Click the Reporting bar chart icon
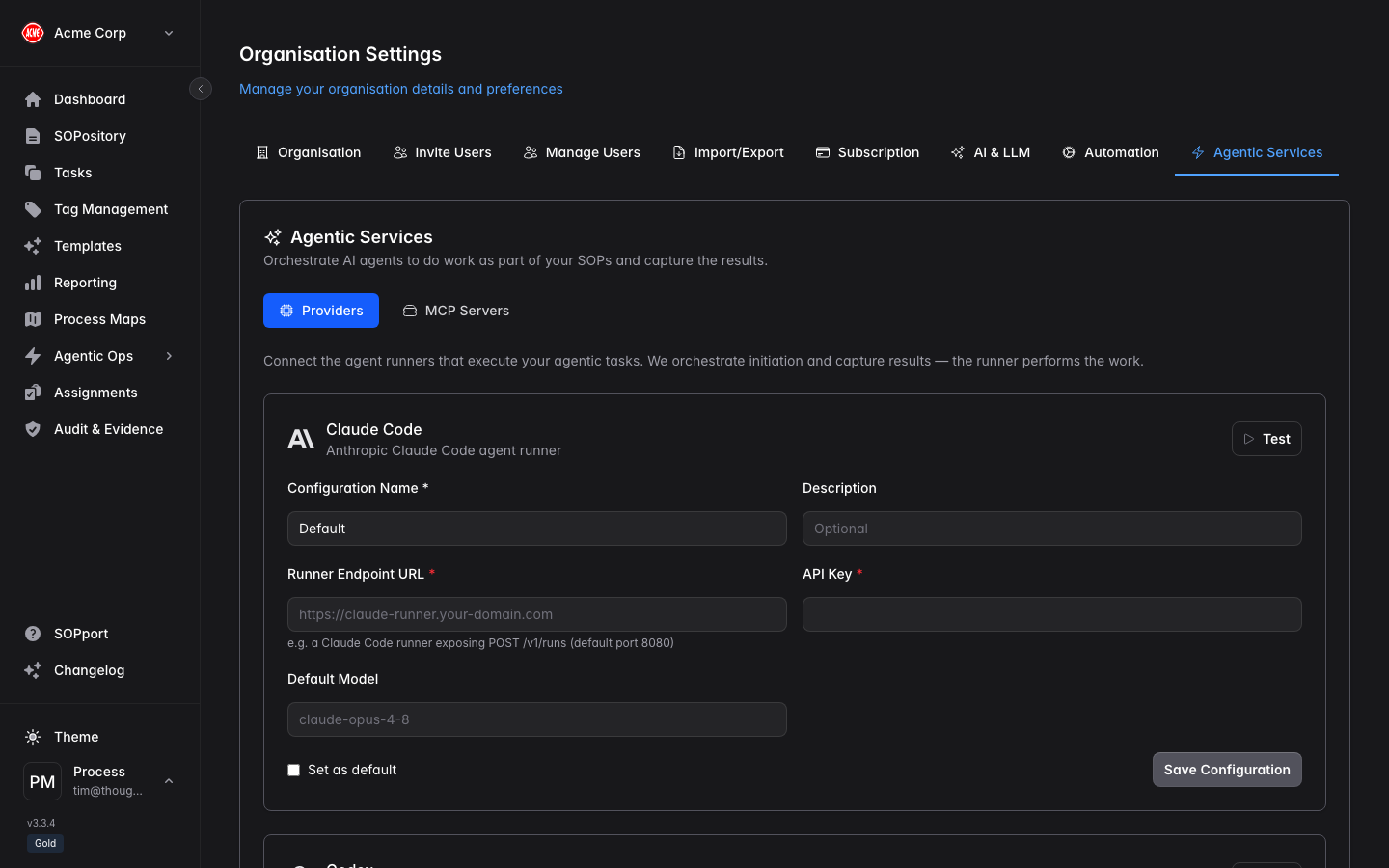1389x868 pixels. 33,283
